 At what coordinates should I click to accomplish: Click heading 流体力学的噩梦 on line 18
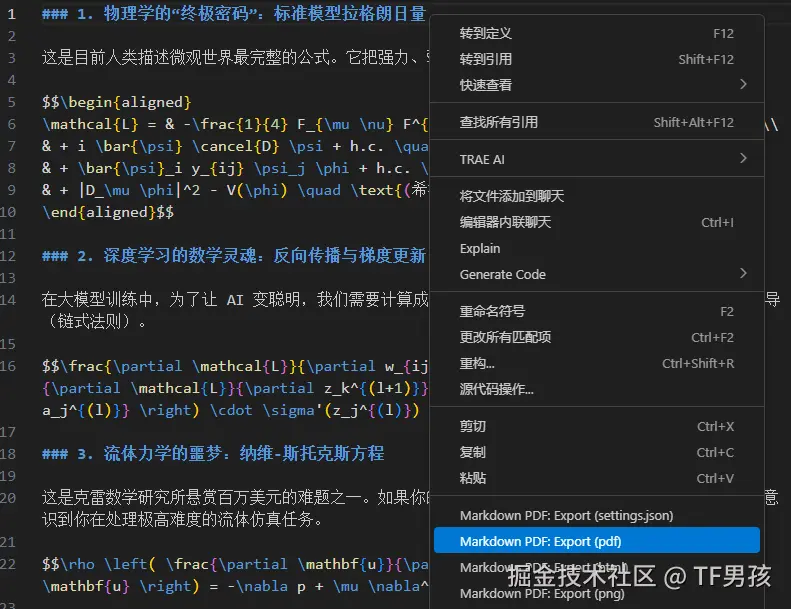[x=163, y=454]
